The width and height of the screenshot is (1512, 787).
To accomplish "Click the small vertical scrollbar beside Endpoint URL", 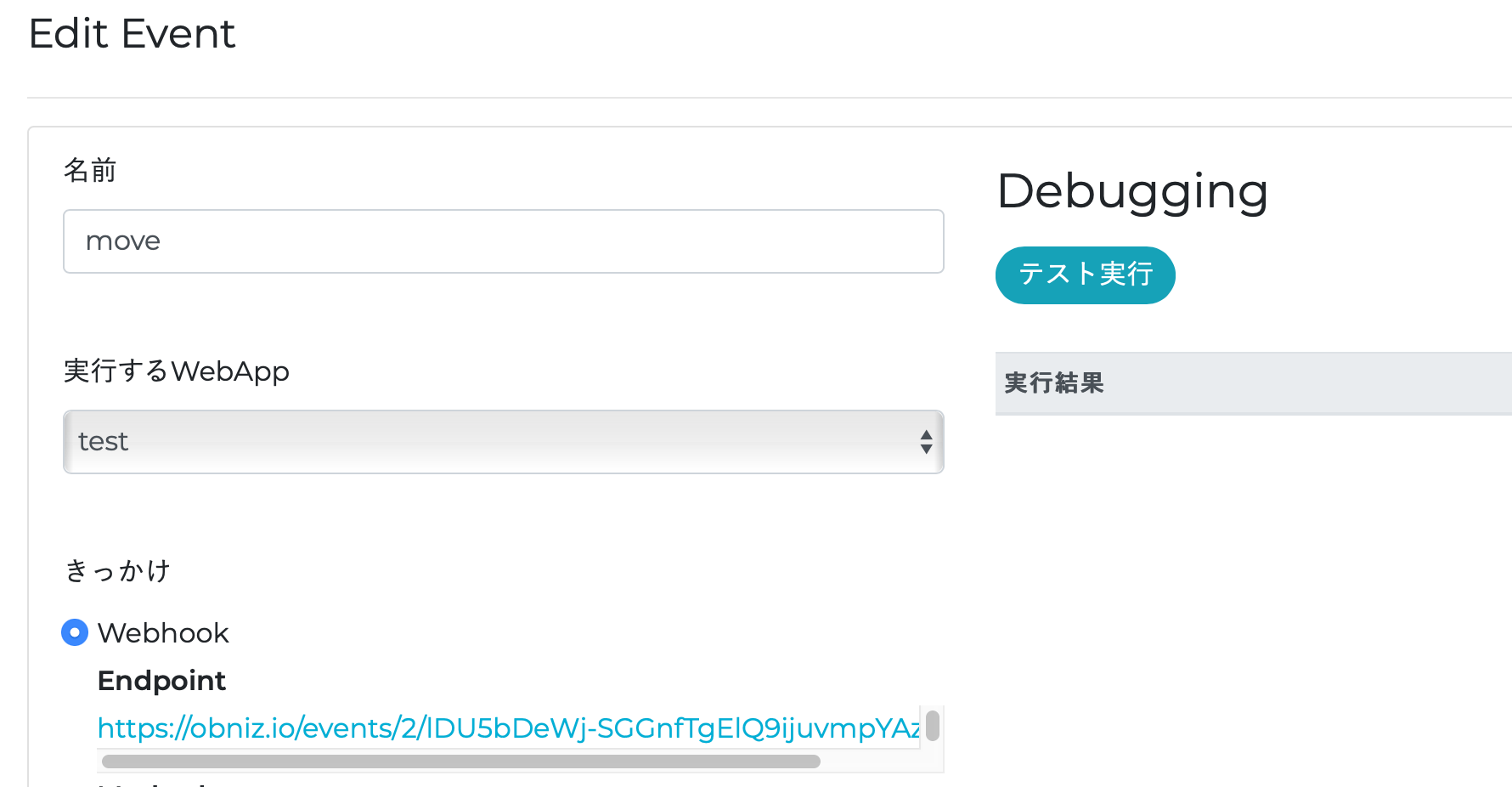I will pos(933,726).
